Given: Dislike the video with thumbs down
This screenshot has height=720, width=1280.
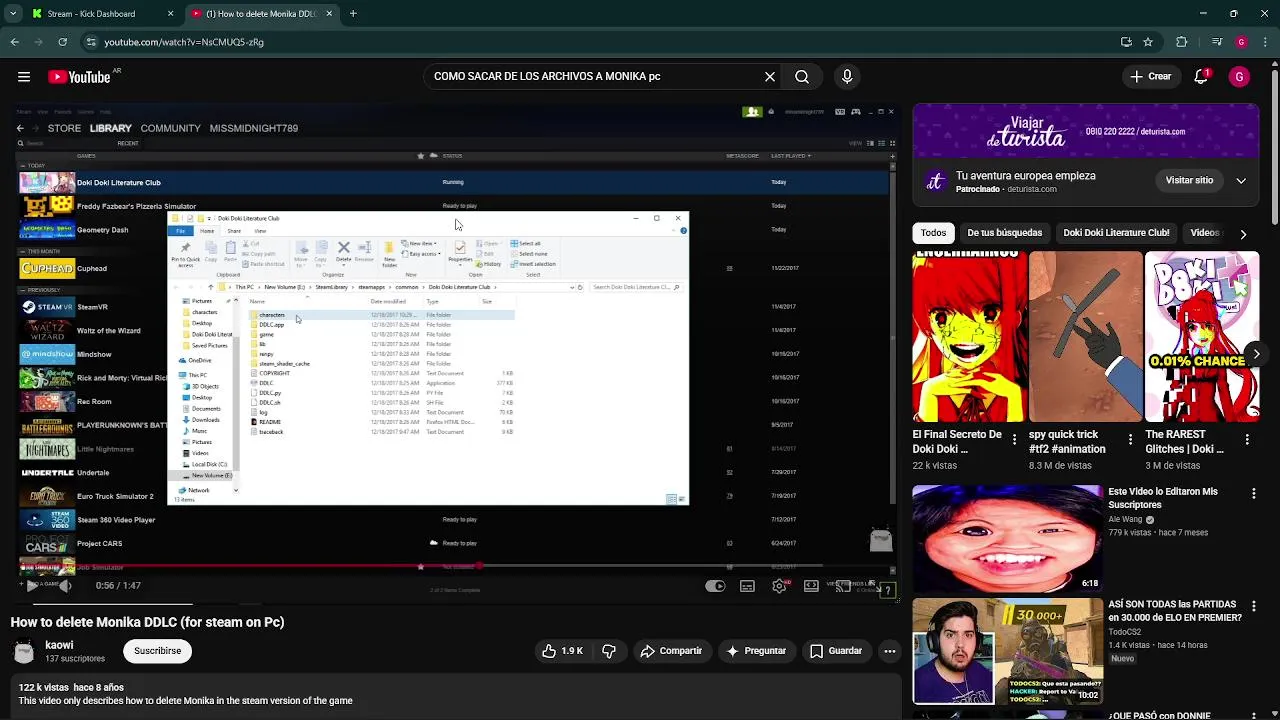Looking at the screenshot, I should click(x=609, y=651).
